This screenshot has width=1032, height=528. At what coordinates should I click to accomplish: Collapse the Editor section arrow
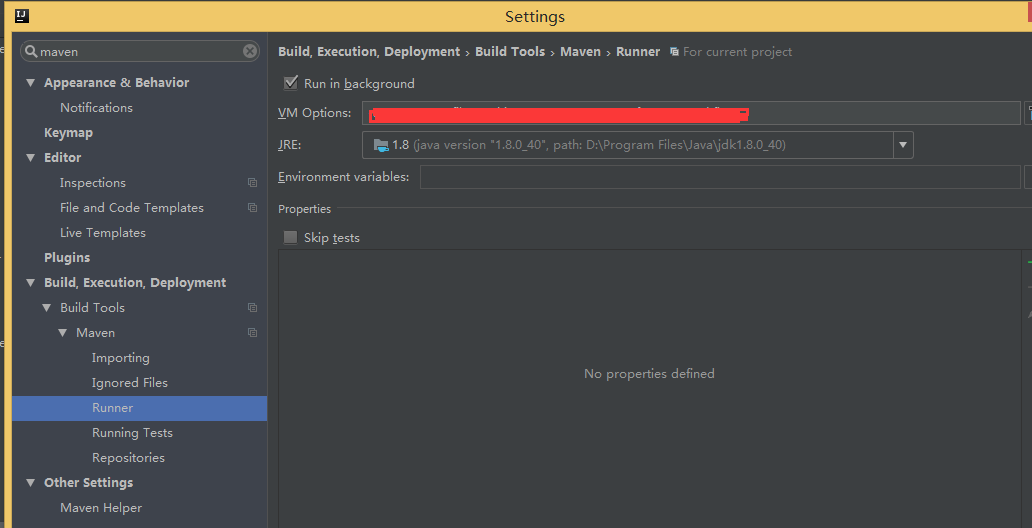[x=30, y=157]
